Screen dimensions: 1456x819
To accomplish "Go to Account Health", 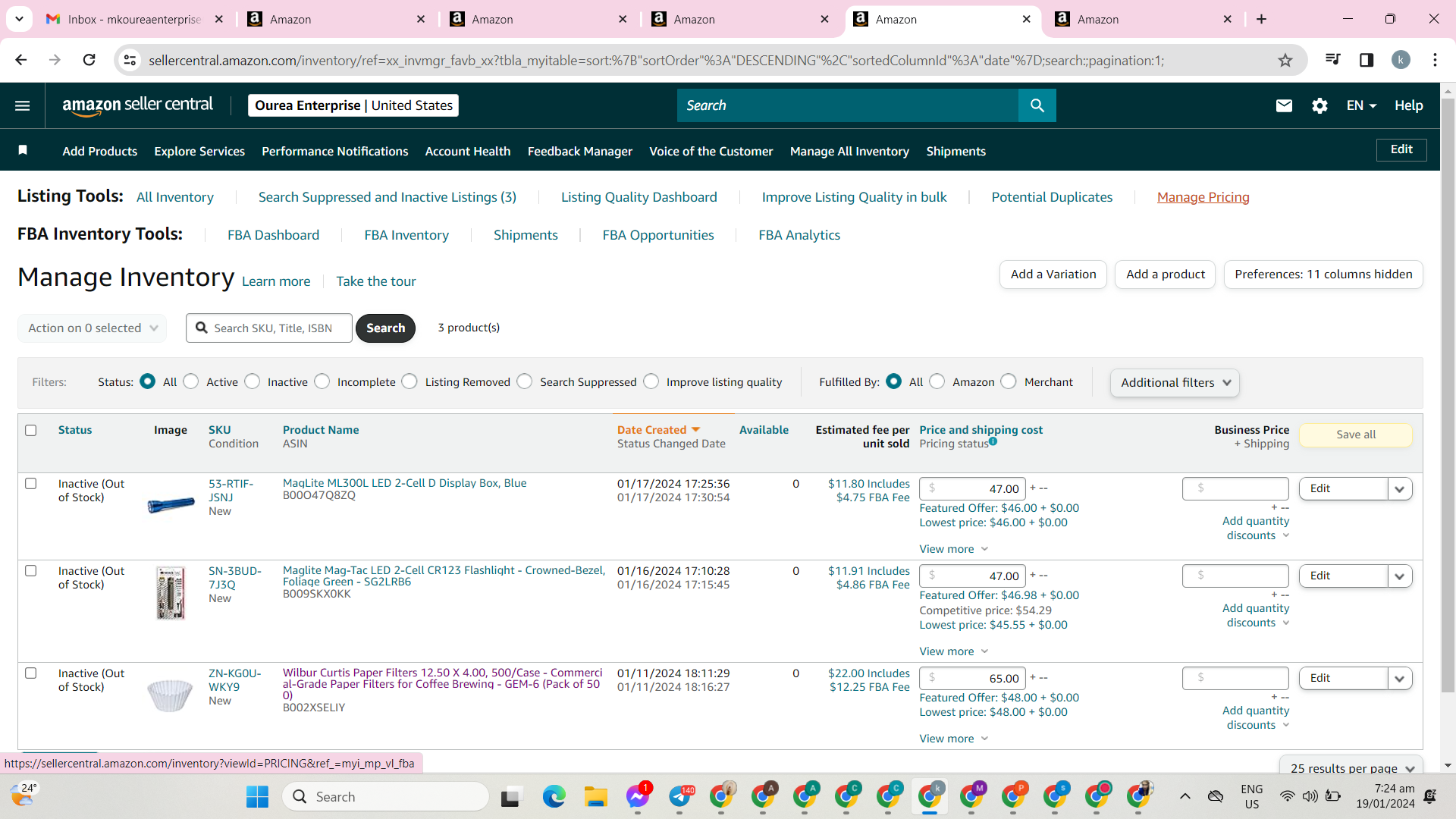I will coord(468,151).
